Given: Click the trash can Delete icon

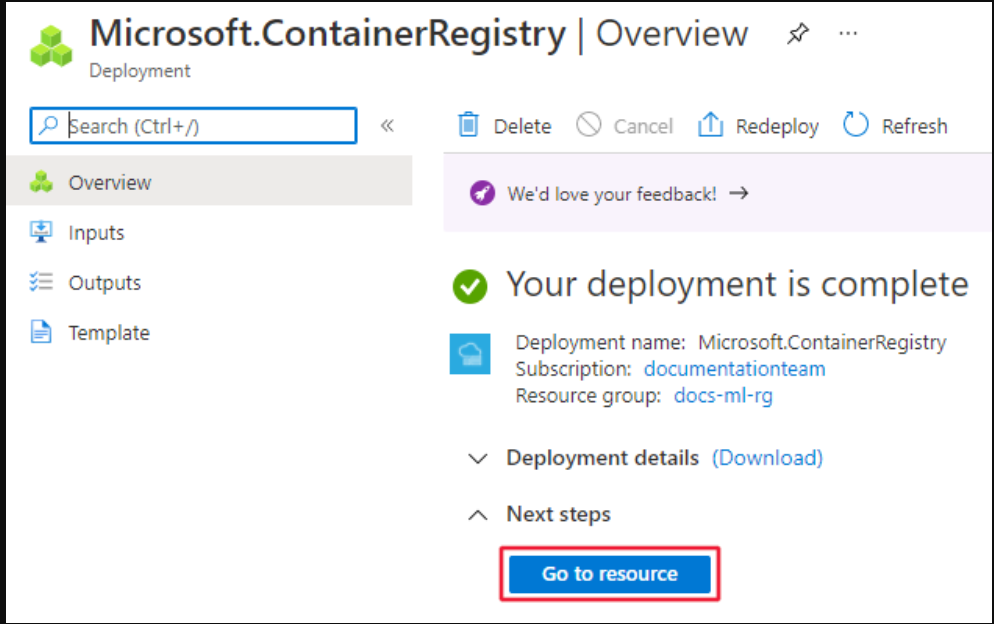Looking at the screenshot, I should pos(468,125).
